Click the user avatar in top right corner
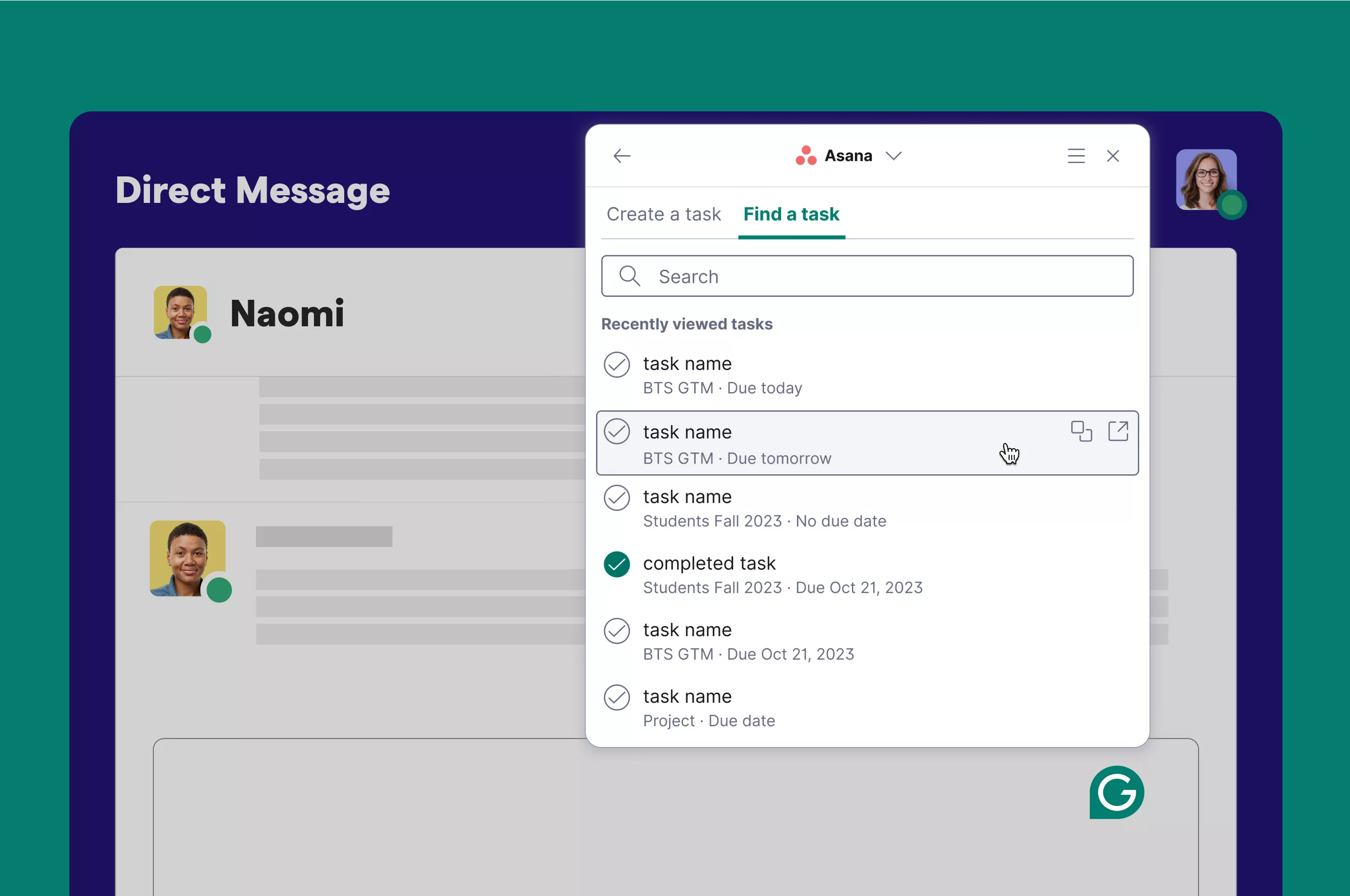The width and height of the screenshot is (1350, 896). click(1206, 181)
